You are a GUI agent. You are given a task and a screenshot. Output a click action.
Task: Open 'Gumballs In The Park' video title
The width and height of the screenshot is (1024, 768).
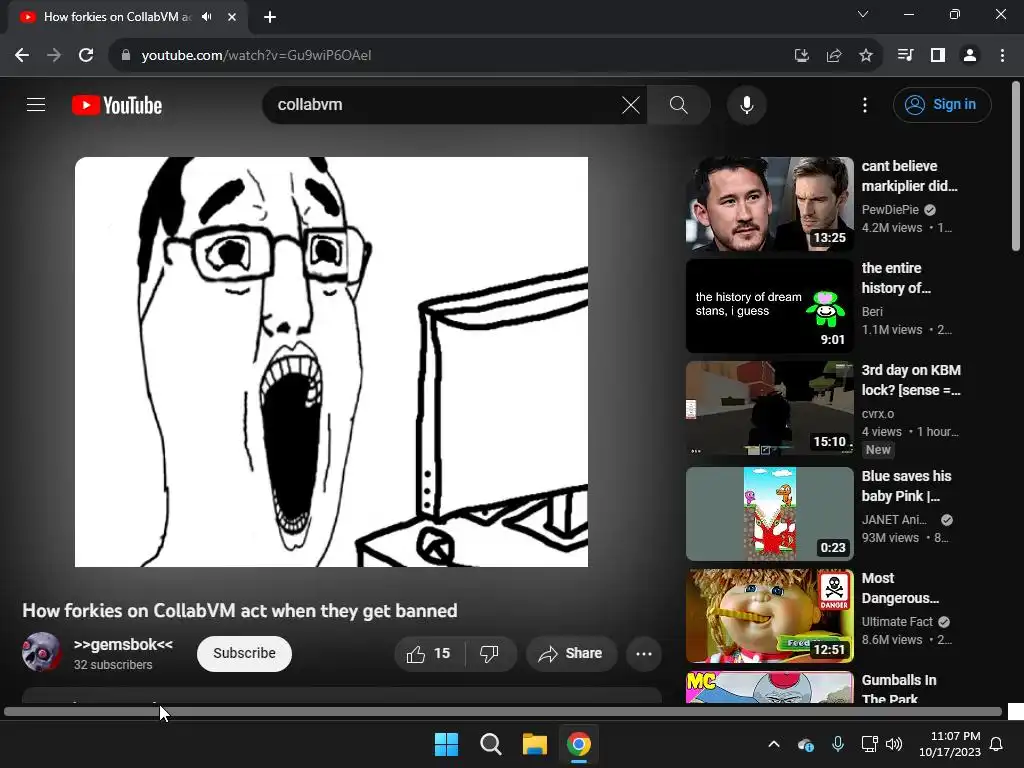pos(899,689)
